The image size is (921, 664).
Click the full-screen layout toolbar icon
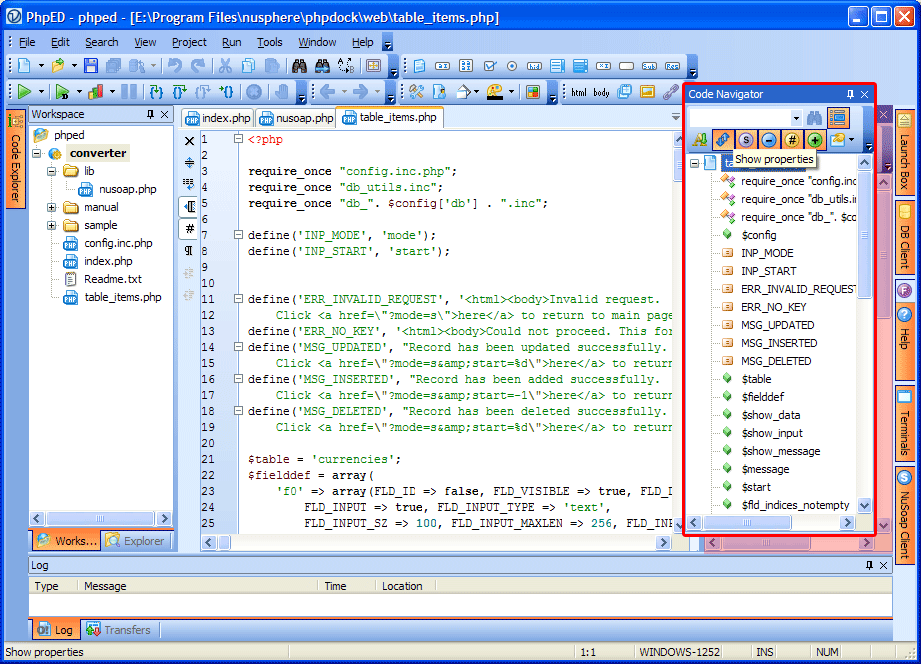373,66
